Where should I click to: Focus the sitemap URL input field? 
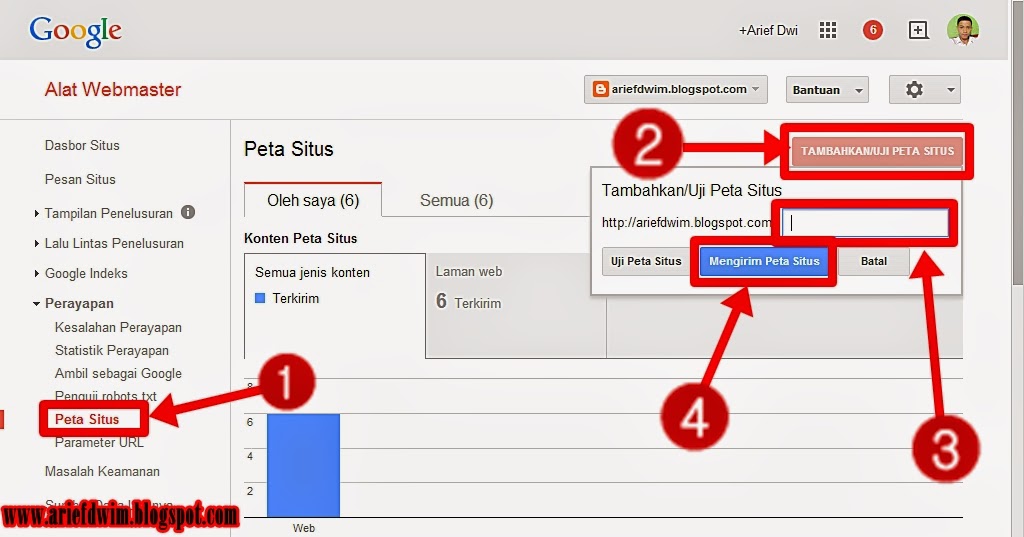(865, 223)
